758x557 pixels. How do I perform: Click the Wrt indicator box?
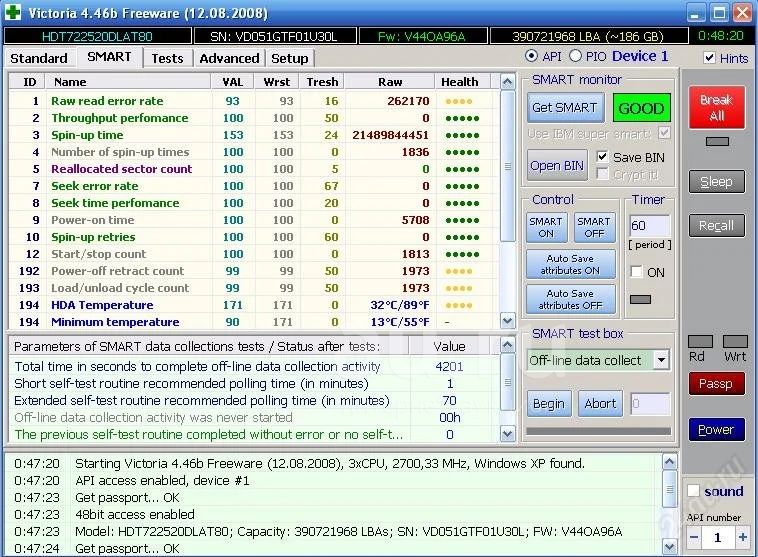735,342
